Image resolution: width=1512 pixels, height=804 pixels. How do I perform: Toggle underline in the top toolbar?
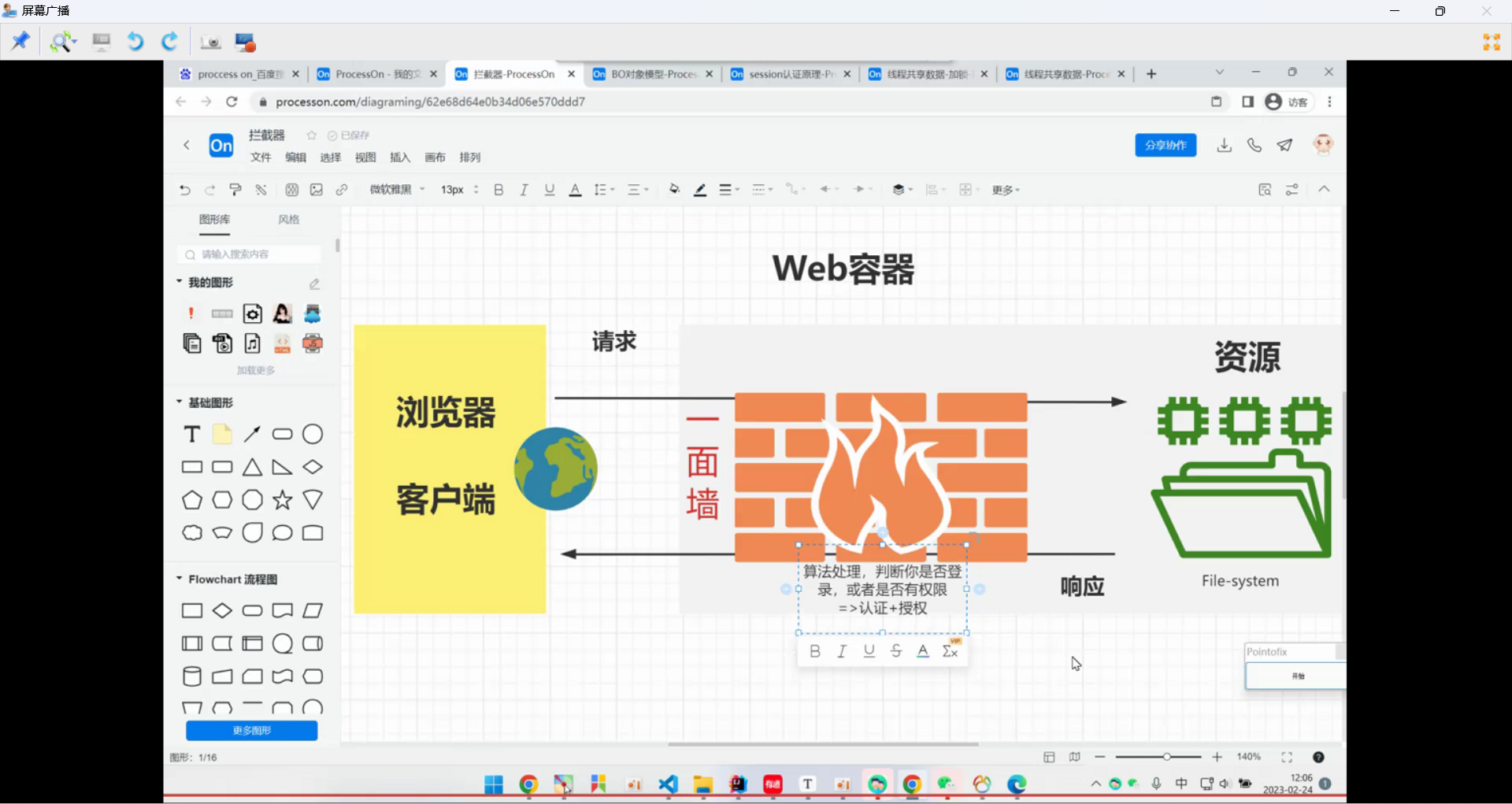tap(550, 190)
